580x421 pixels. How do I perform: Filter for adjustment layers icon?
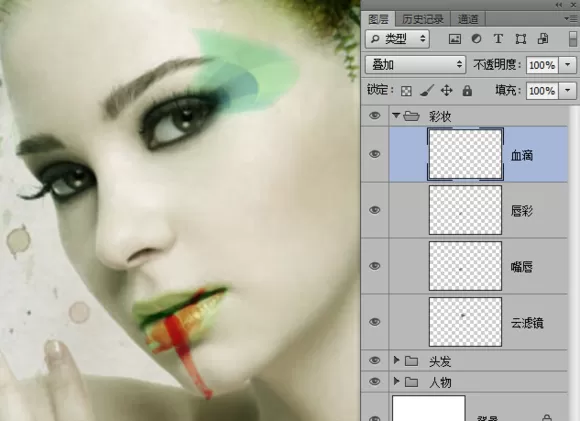(x=476, y=39)
